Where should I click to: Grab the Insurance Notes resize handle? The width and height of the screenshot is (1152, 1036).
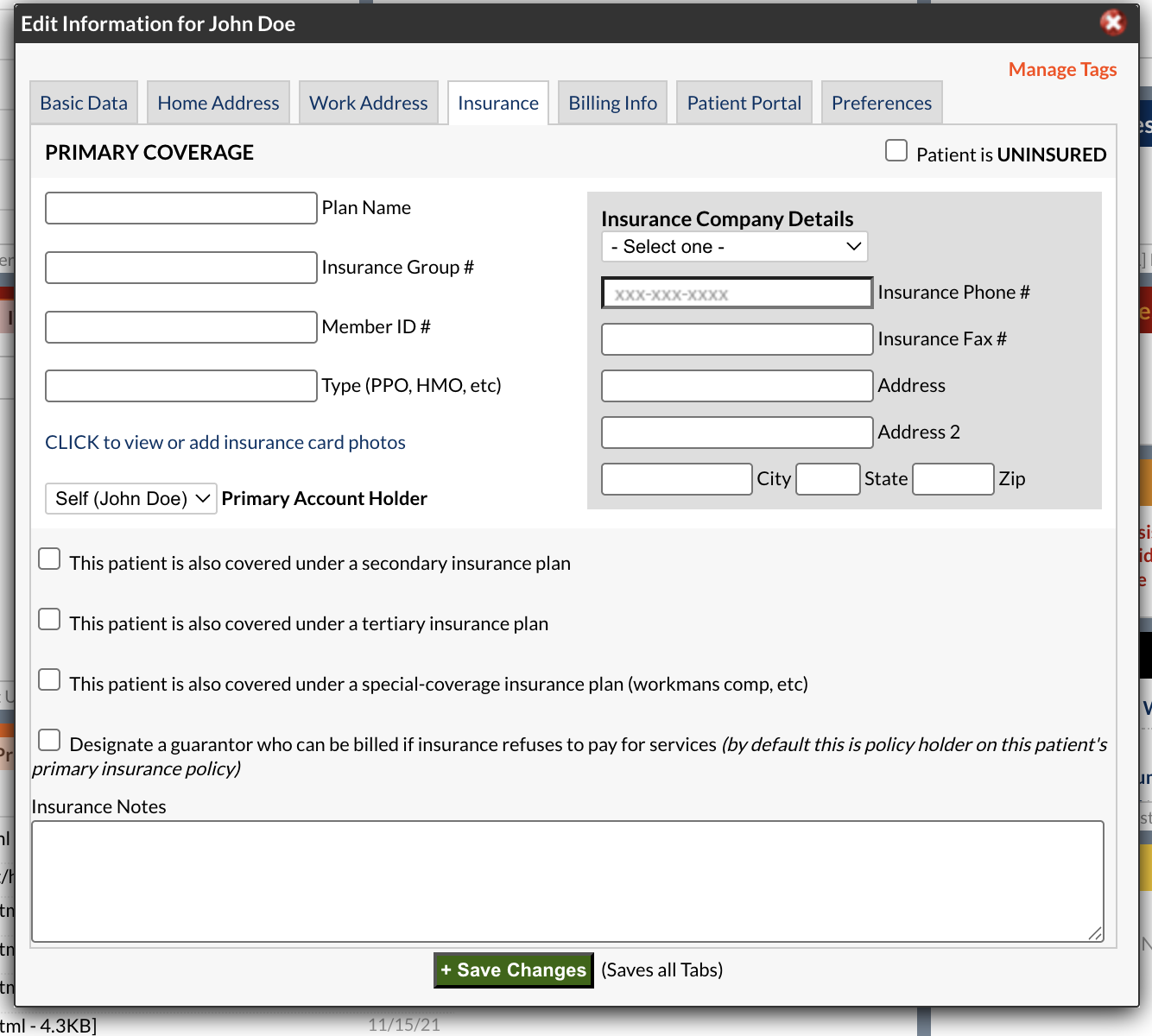click(1095, 933)
